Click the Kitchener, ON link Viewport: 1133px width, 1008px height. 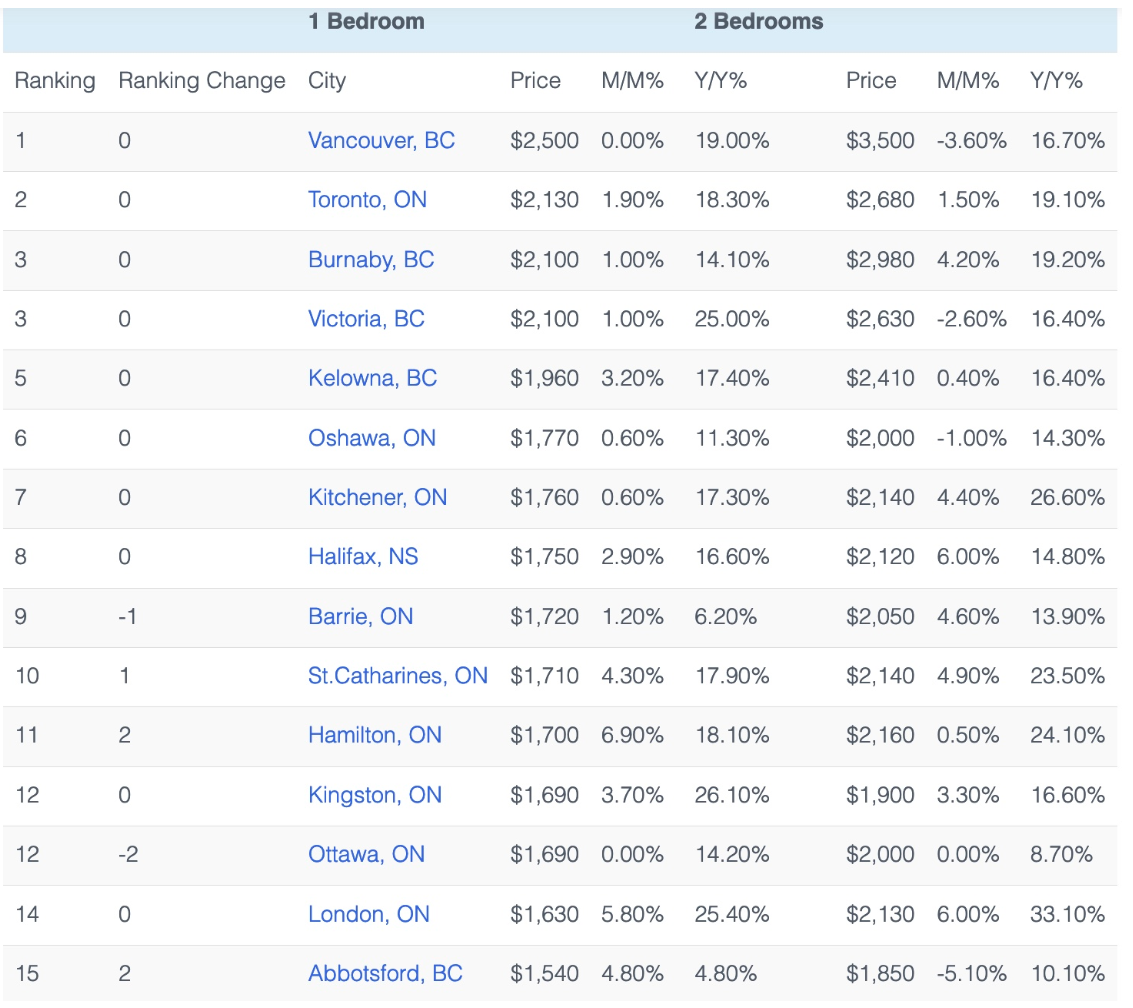coord(377,498)
